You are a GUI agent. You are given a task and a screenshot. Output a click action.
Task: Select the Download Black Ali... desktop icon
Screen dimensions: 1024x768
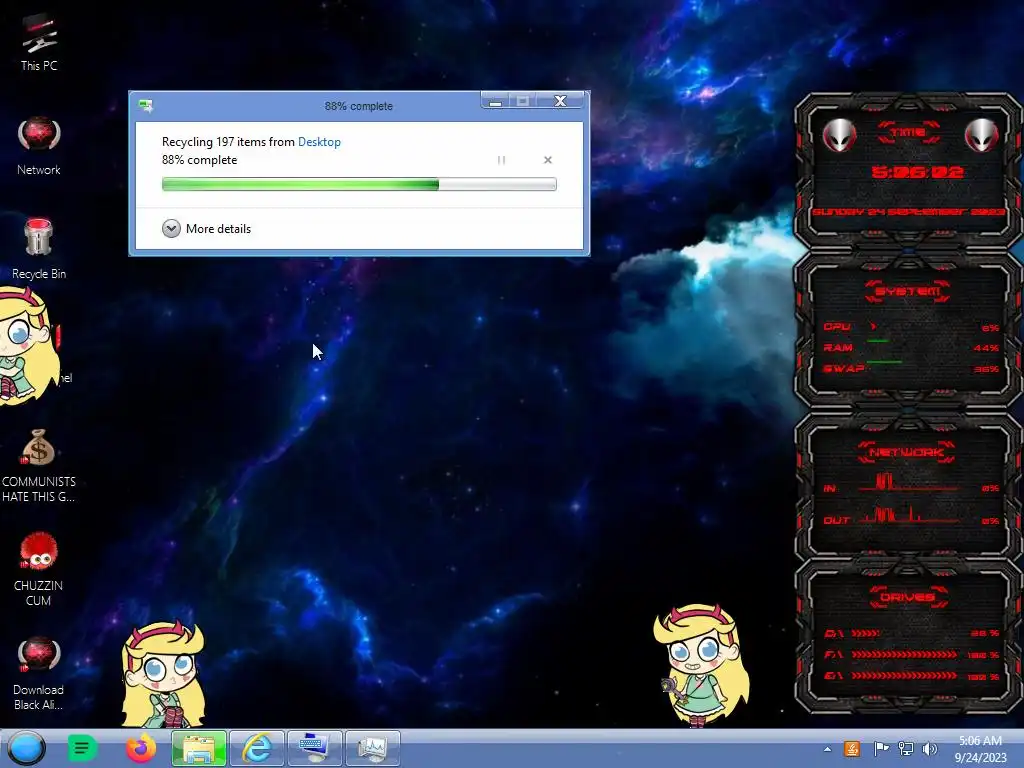(x=39, y=673)
